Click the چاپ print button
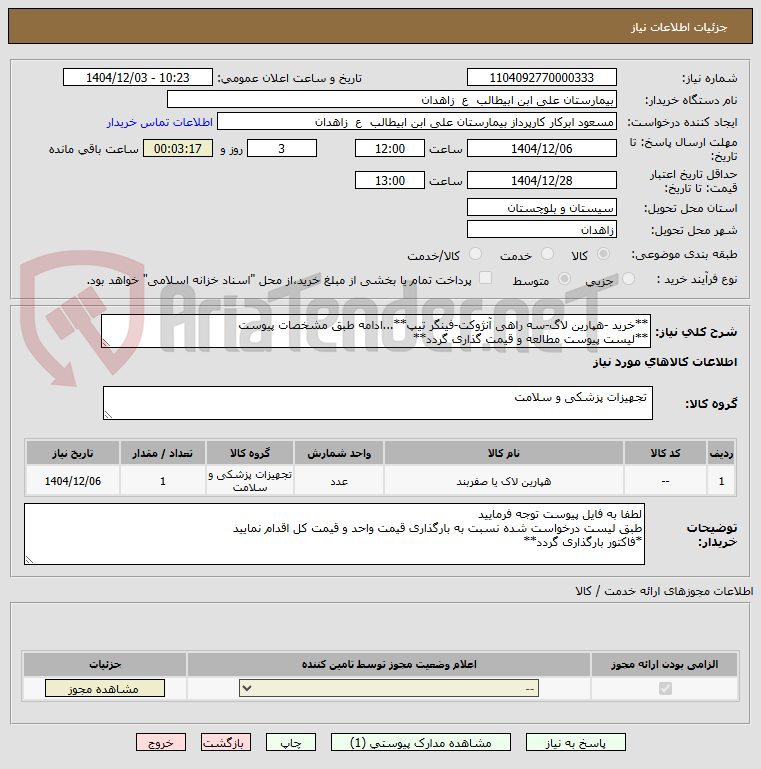The width and height of the screenshot is (761, 769). [x=291, y=742]
